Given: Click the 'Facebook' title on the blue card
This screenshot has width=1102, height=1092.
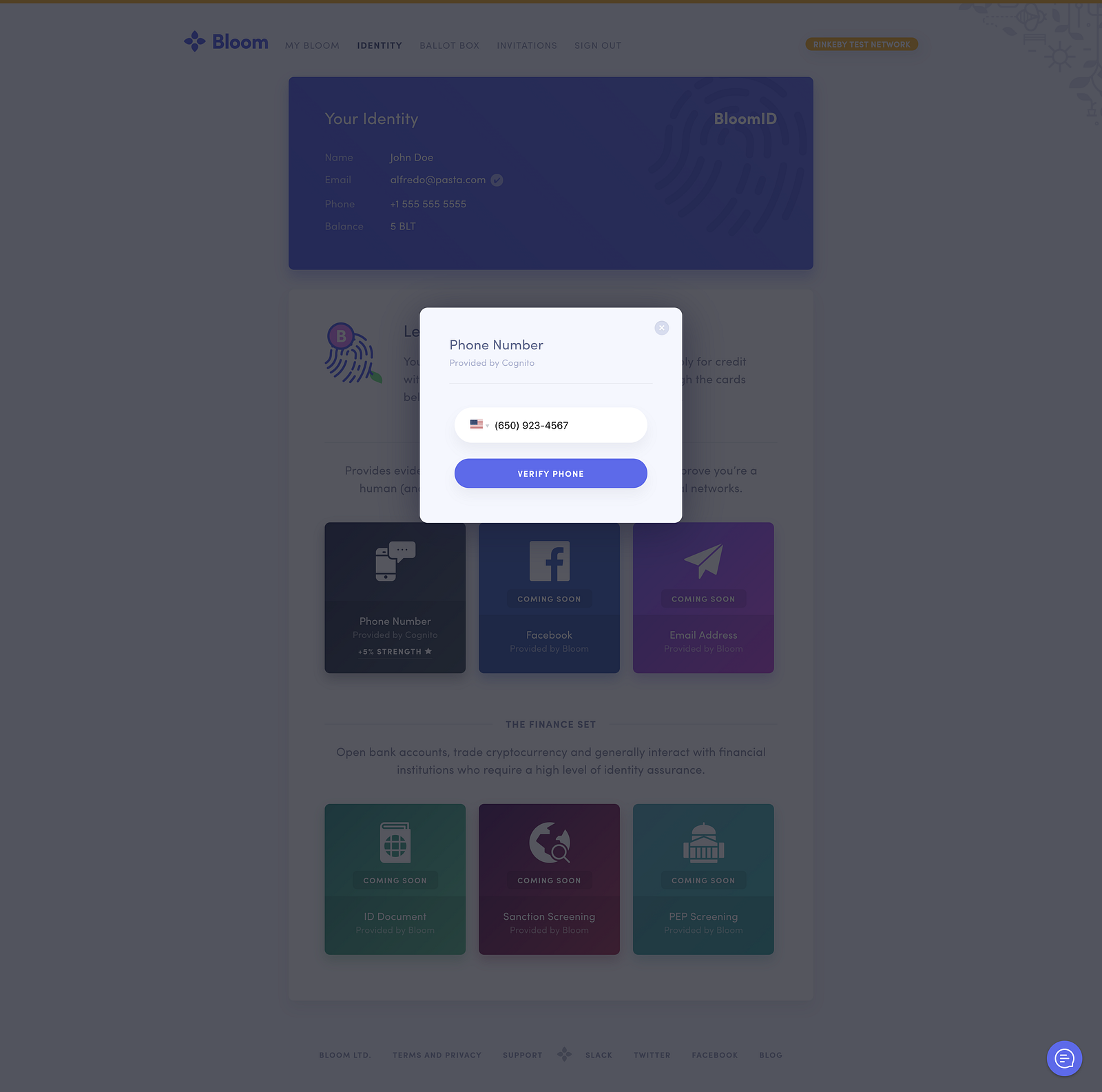Looking at the screenshot, I should (x=550, y=635).
